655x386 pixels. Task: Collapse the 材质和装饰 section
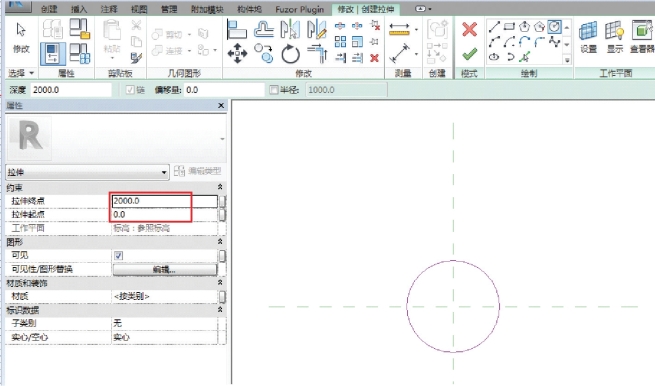220,283
